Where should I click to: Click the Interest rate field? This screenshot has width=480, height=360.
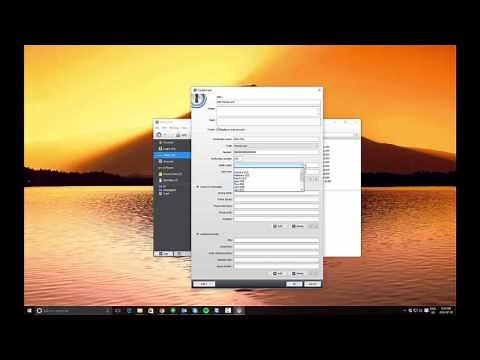coord(276,260)
